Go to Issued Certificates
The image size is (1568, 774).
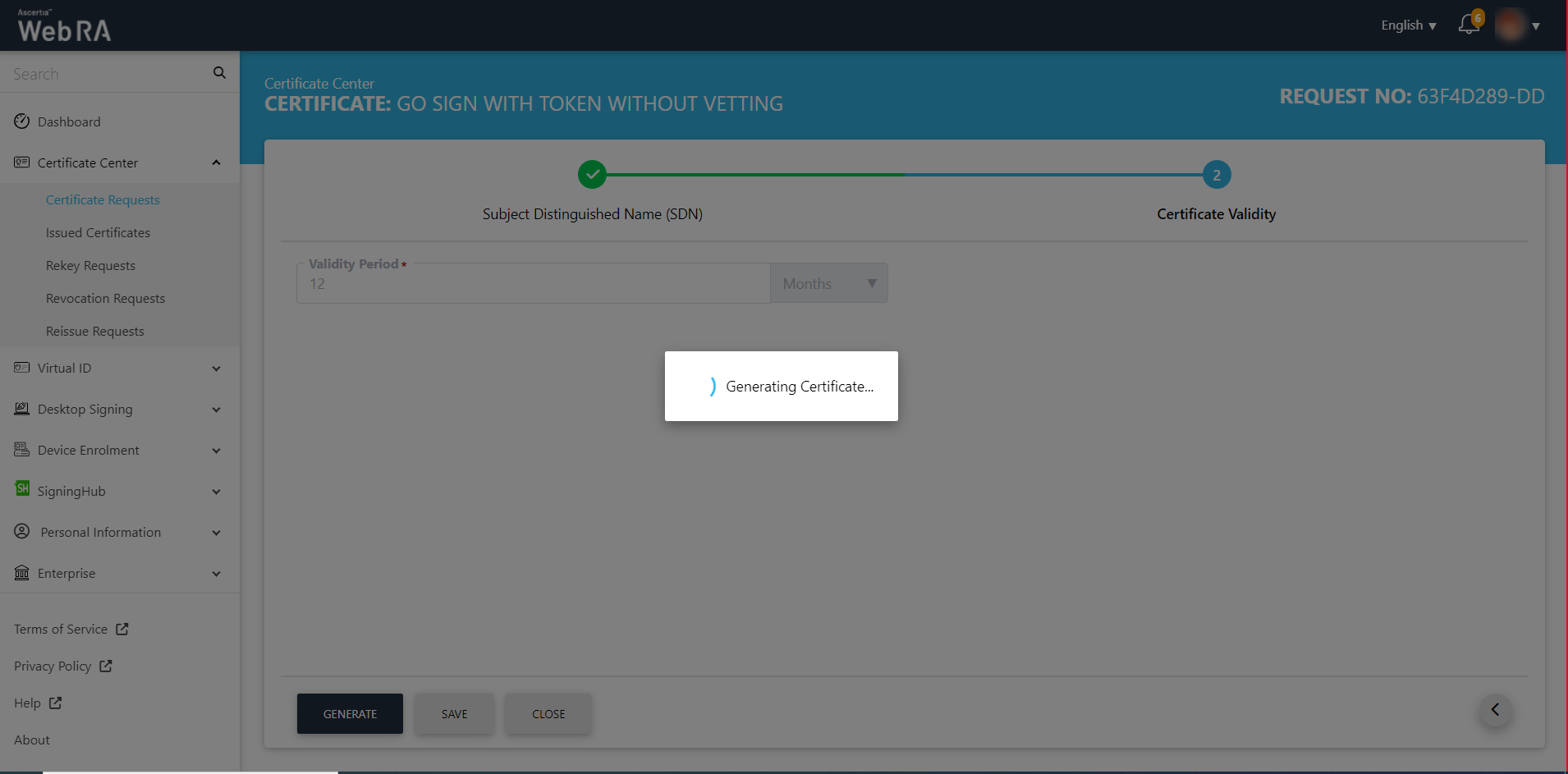click(x=98, y=233)
